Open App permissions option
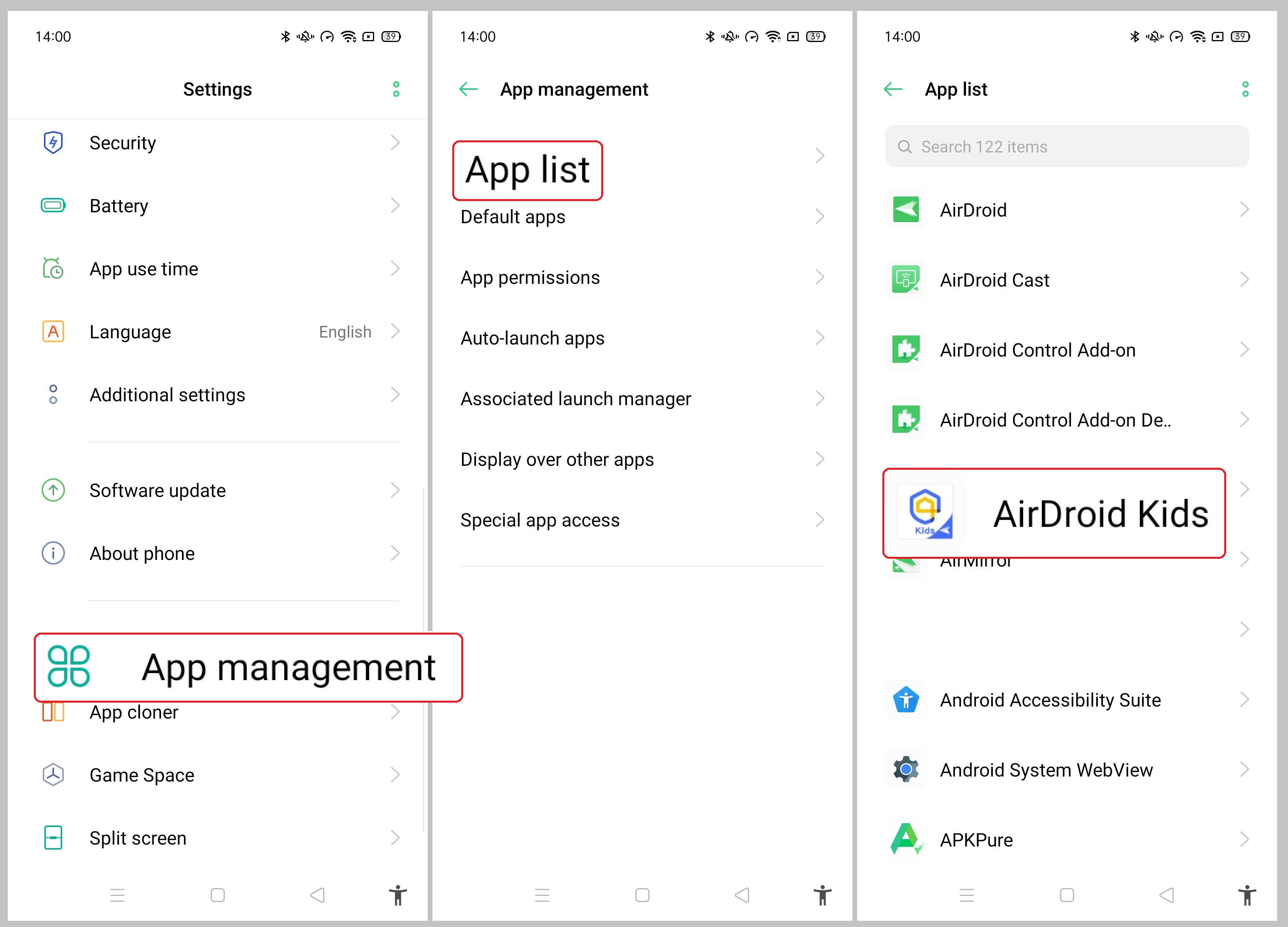Viewport: 1288px width, 927px height. pyautogui.click(x=530, y=278)
